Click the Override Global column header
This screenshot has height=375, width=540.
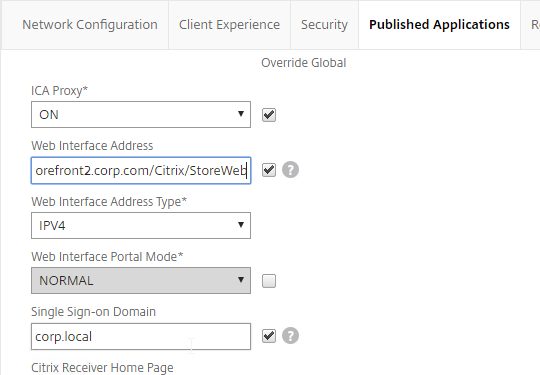click(x=303, y=63)
